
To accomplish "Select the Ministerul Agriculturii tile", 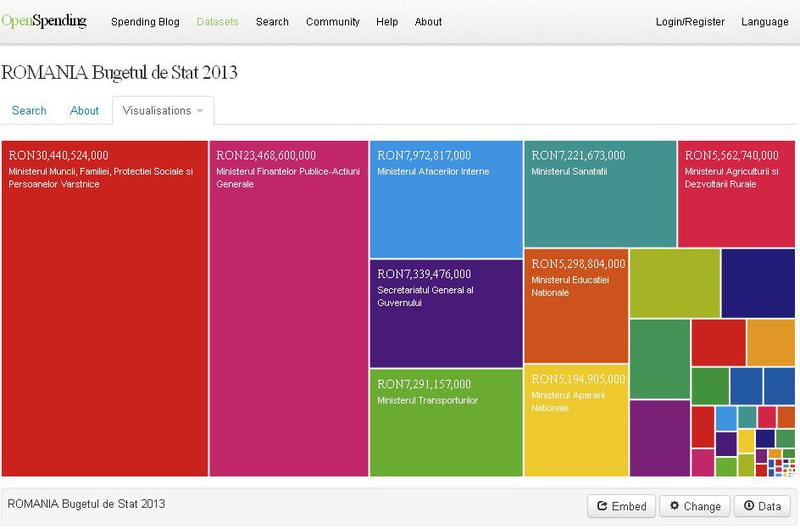I will [736, 194].
